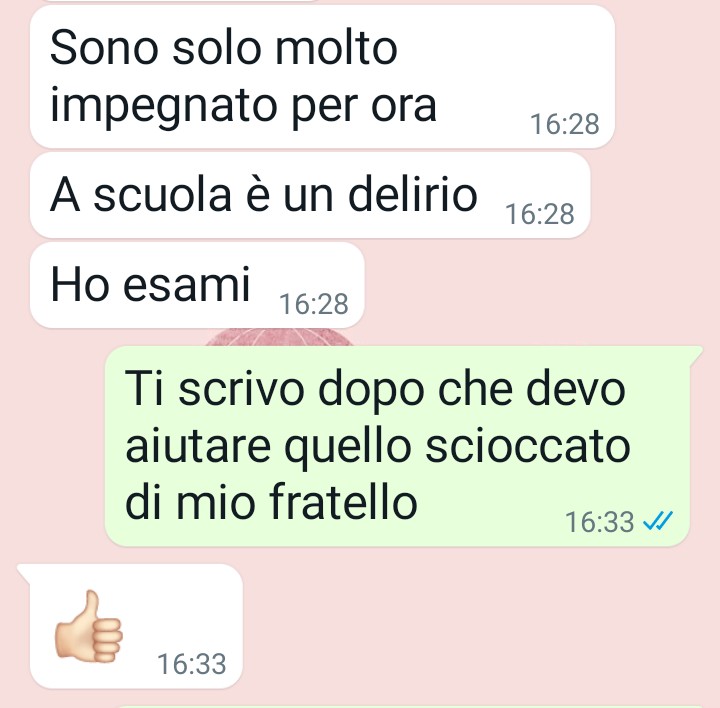Tap the pink chat wallpaper doodle
This screenshot has height=708, width=720.
[279, 337]
